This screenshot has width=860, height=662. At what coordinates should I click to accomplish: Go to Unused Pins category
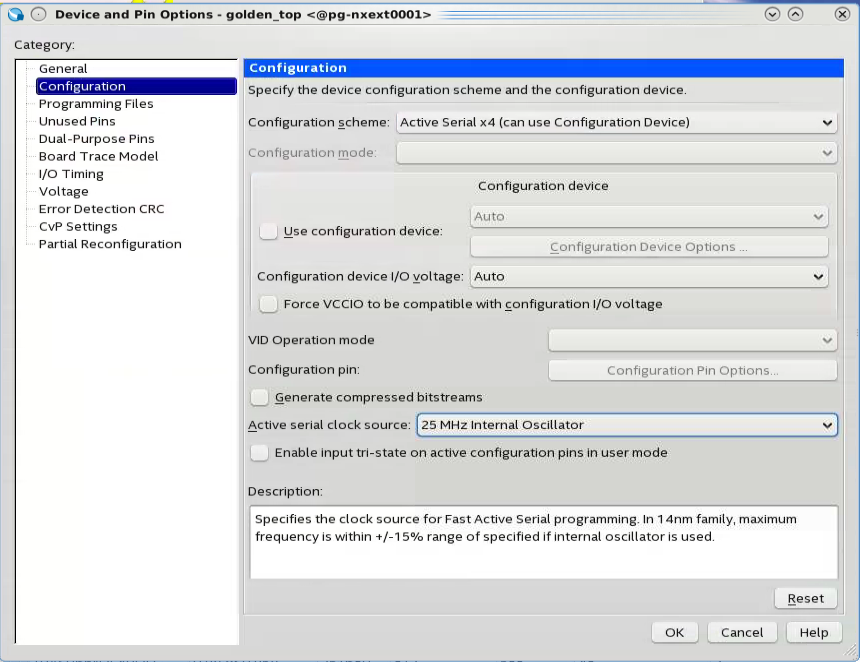pos(77,121)
